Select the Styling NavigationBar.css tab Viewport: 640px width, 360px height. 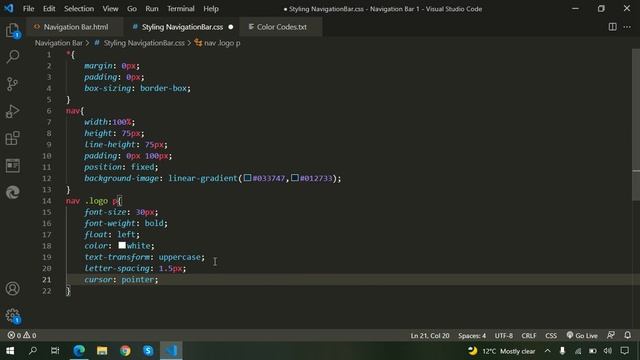(x=182, y=27)
